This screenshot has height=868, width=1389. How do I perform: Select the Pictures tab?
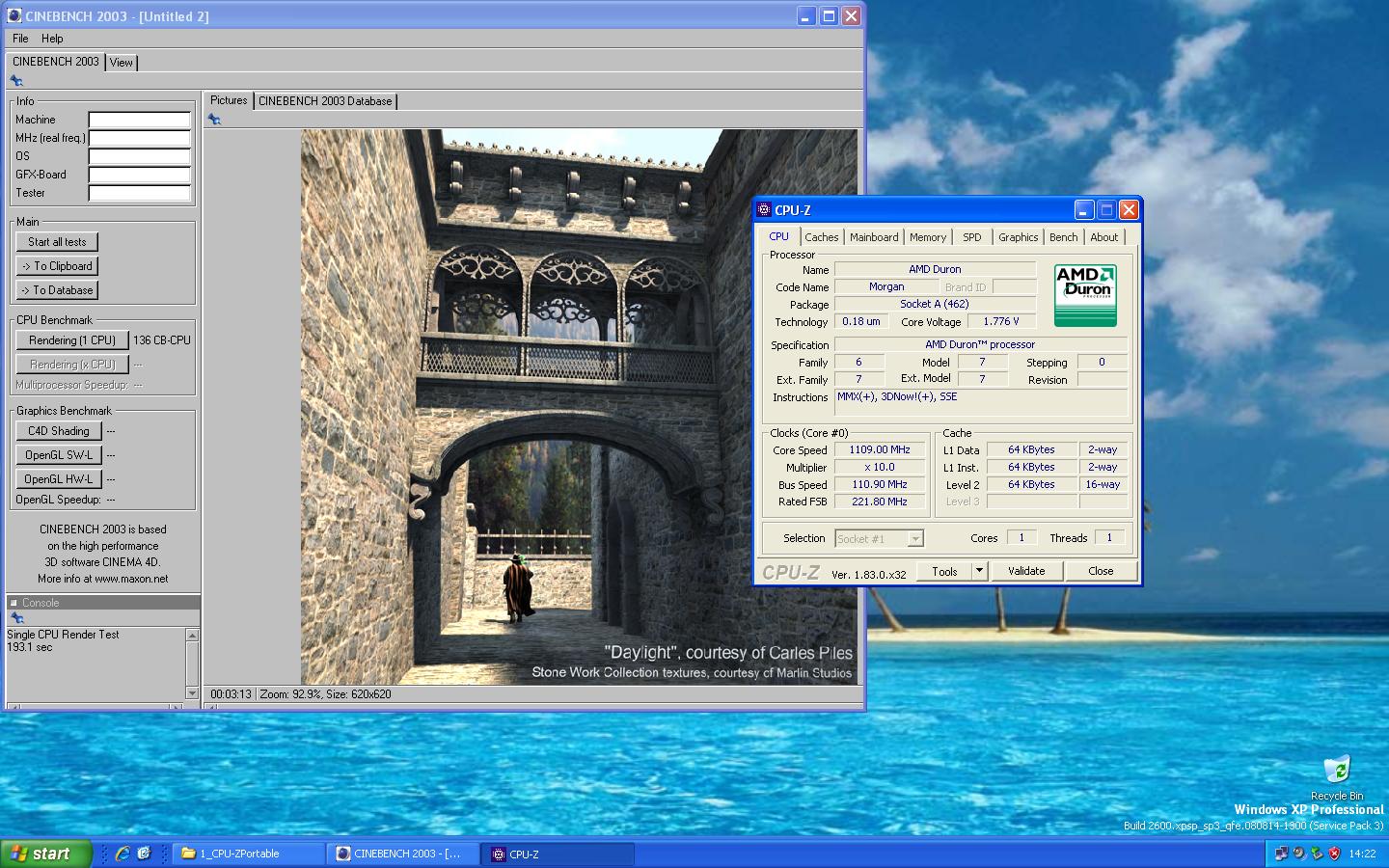[229, 100]
